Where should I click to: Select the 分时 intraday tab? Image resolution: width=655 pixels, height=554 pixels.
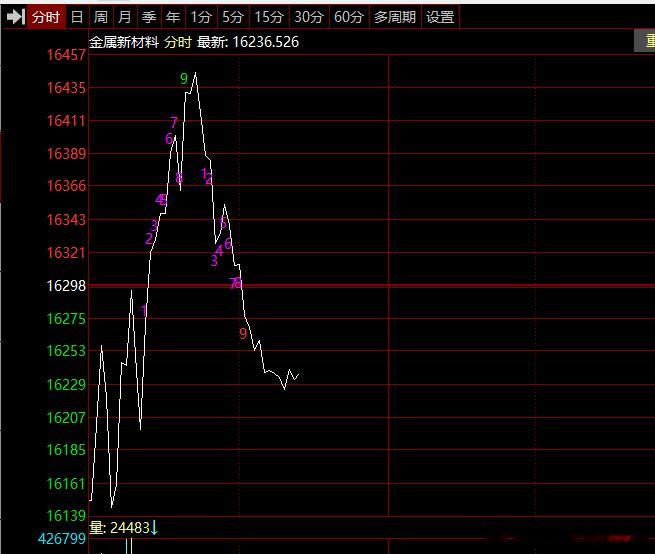tap(46, 17)
